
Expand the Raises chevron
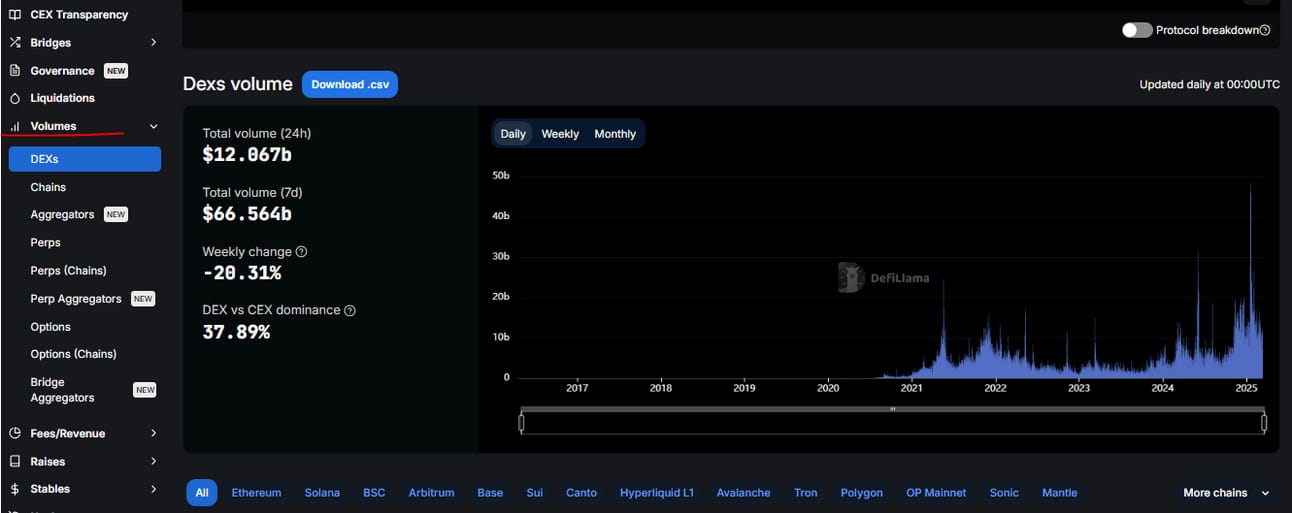point(153,461)
